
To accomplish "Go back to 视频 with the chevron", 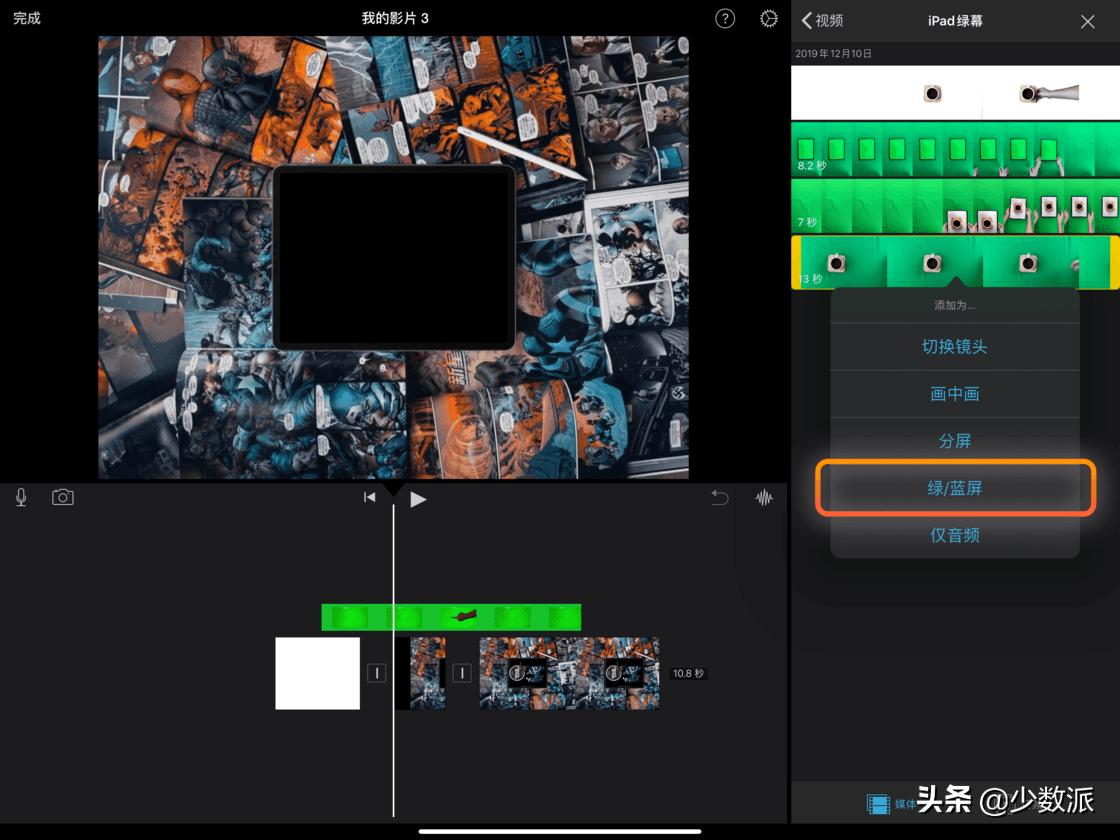I will pos(823,20).
